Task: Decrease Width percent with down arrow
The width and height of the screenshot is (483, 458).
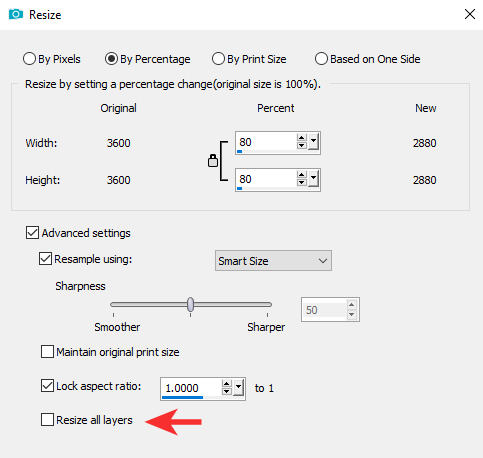Action: pos(301,145)
